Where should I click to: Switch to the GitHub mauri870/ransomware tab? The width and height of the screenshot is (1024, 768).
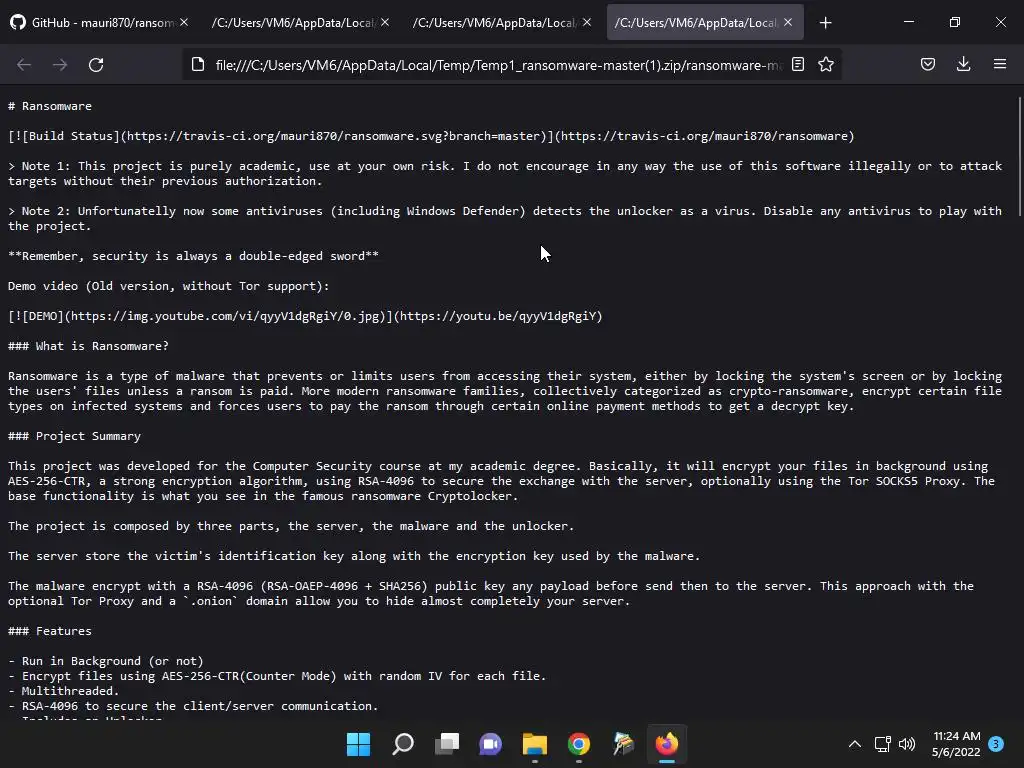pyautogui.click(x=100, y=22)
